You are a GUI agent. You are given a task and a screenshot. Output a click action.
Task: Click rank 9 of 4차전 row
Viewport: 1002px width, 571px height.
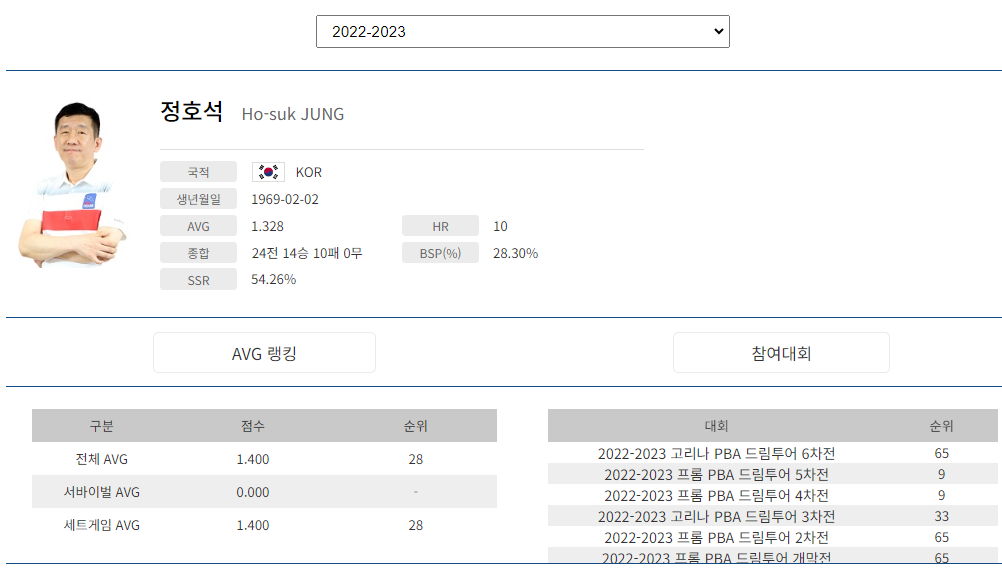[x=941, y=496]
